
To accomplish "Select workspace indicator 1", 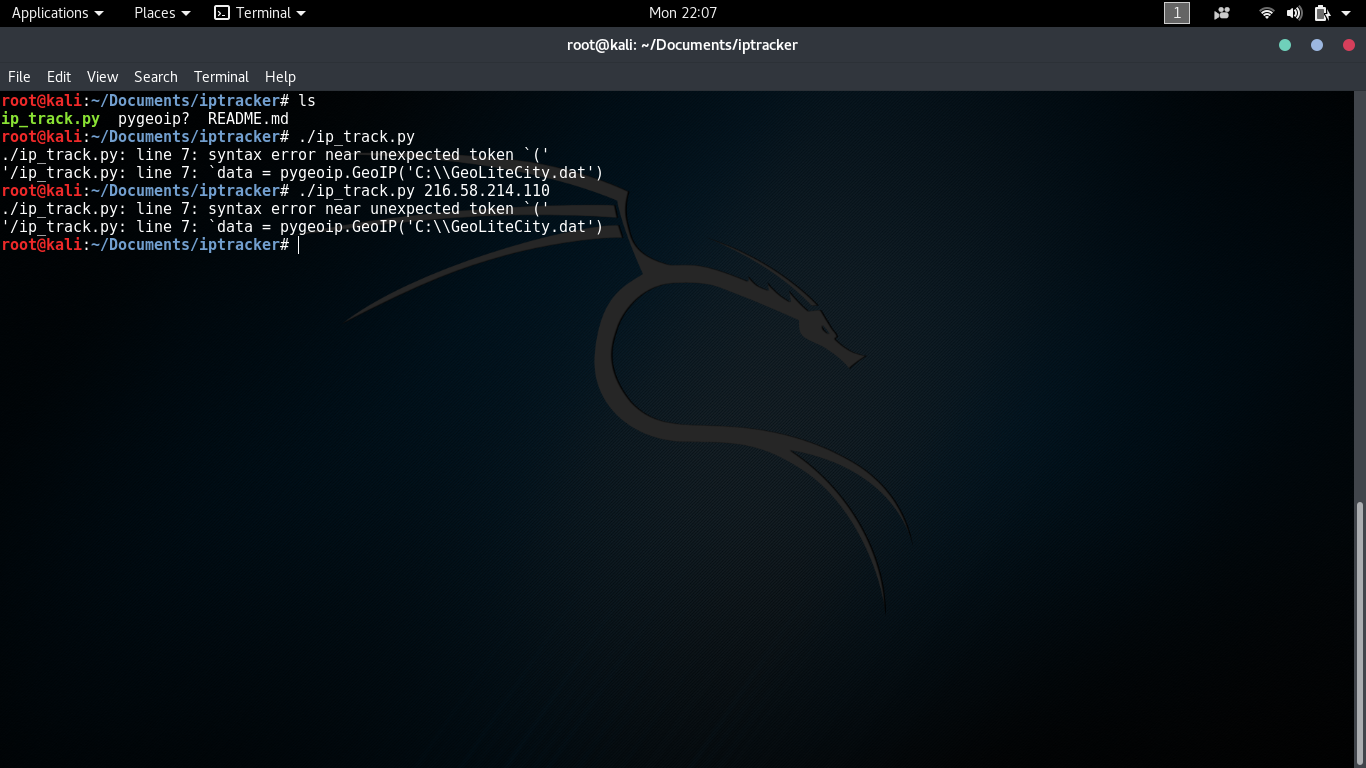I will click(x=1177, y=13).
